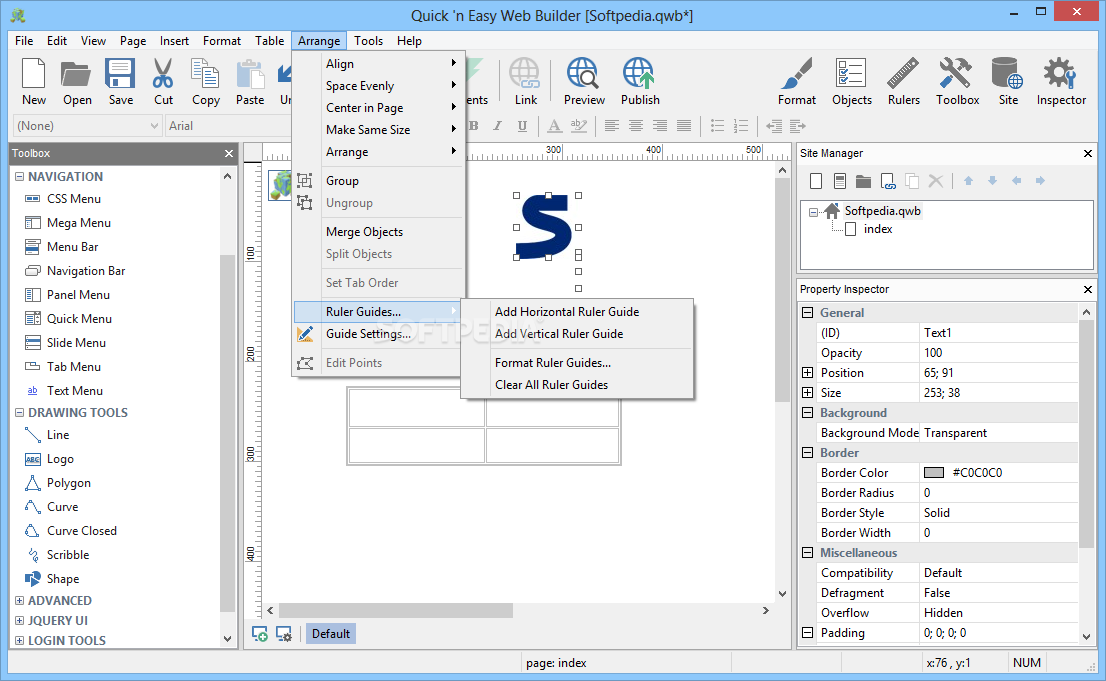Click the Arial font name field

pos(229,126)
